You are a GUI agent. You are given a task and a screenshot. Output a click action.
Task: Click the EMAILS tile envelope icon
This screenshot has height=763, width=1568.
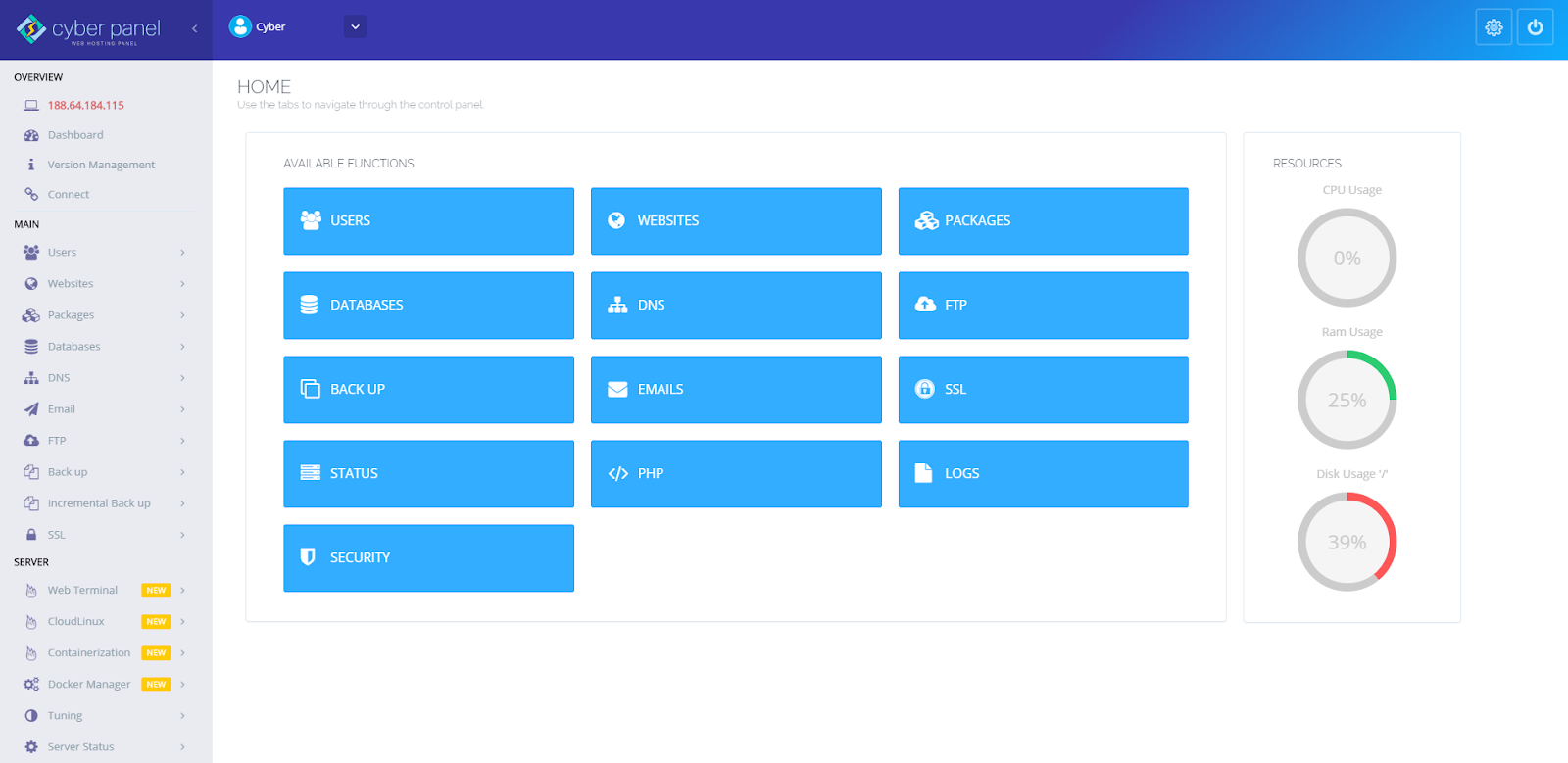[617, 389]
